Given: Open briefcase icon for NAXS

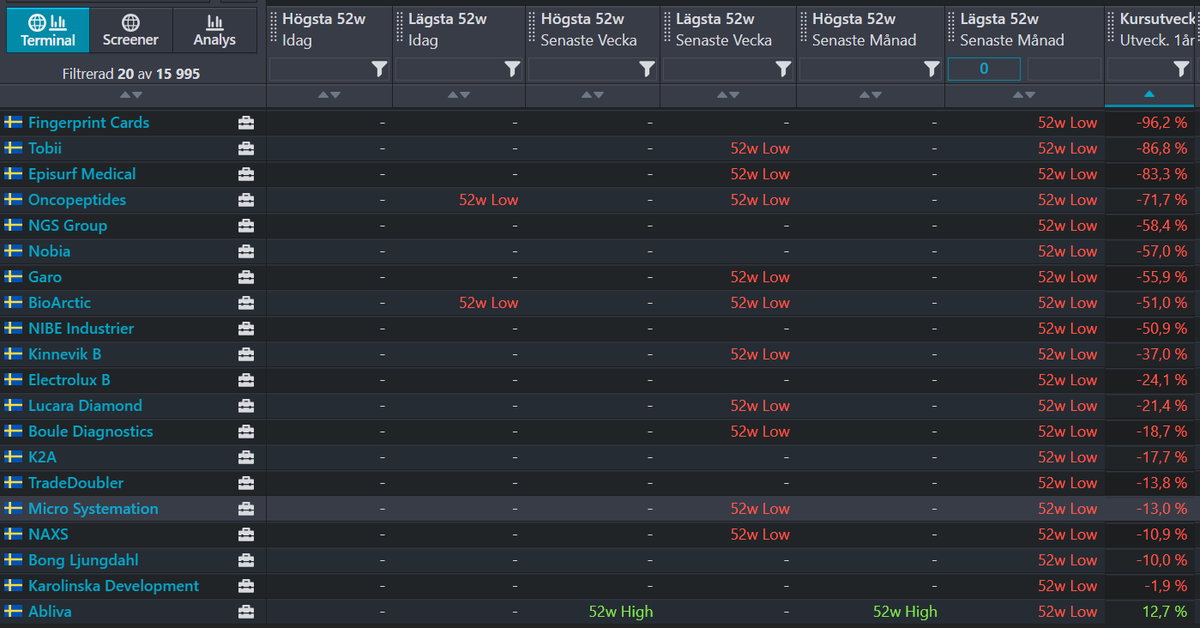Looking at the screenshot, I should point(246,535).
